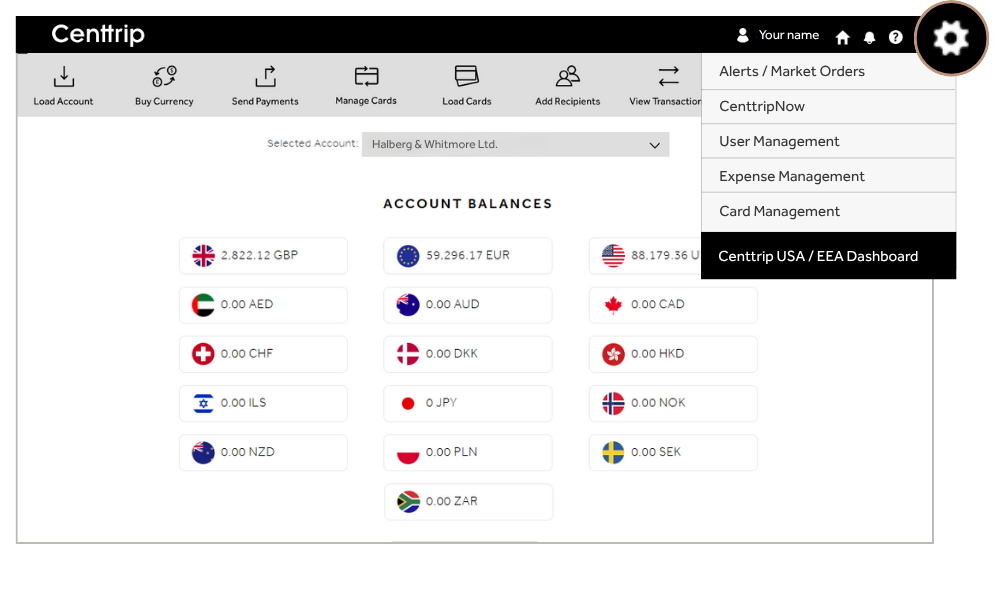Click the UK flag on the GBP balance
The width and height of the screenshot is (1000, 590).
(203, 256)
